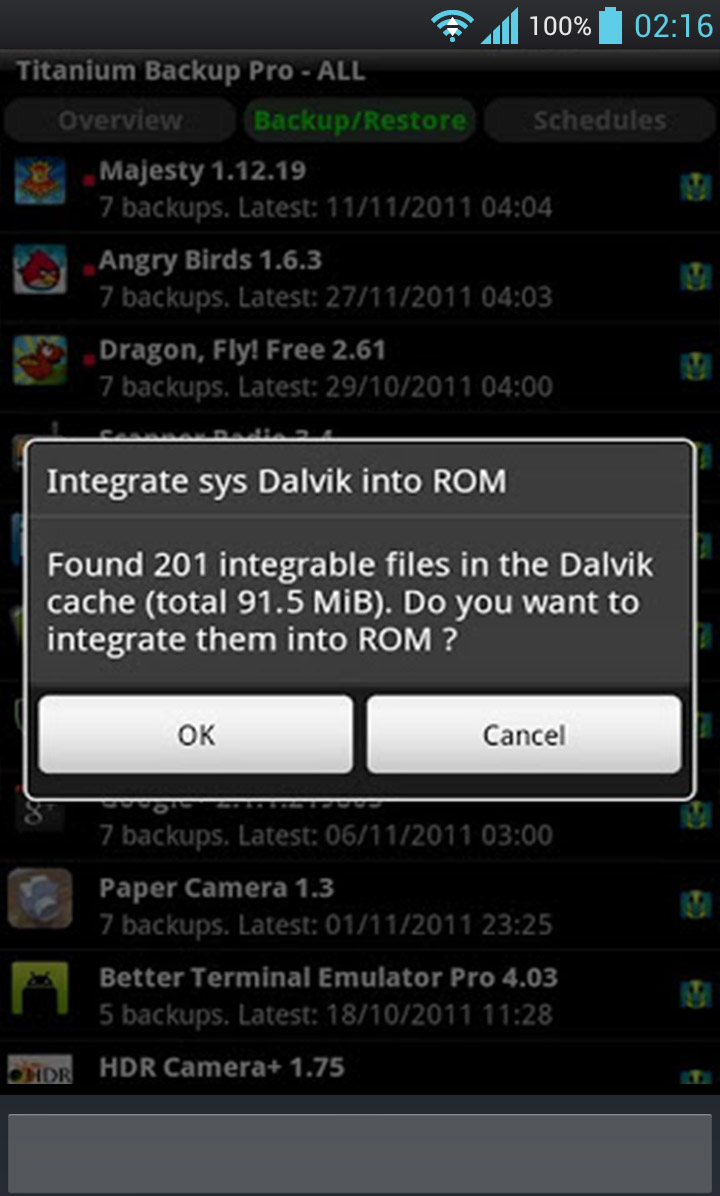Tap backup status badge beside Paper Camera
This screenshot has width=720, height=1196.
click(x=696, y=905)
